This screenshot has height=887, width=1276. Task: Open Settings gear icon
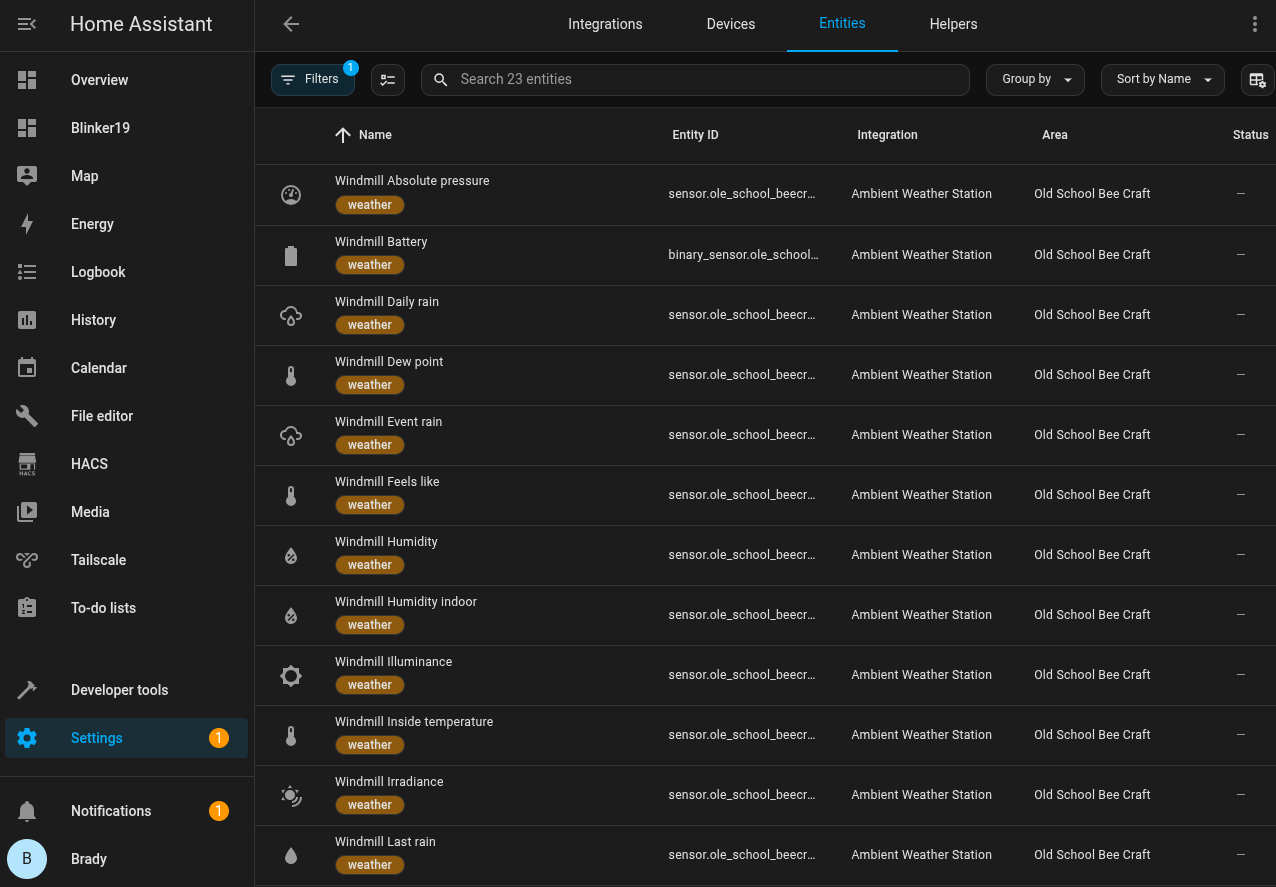point(27,738)
